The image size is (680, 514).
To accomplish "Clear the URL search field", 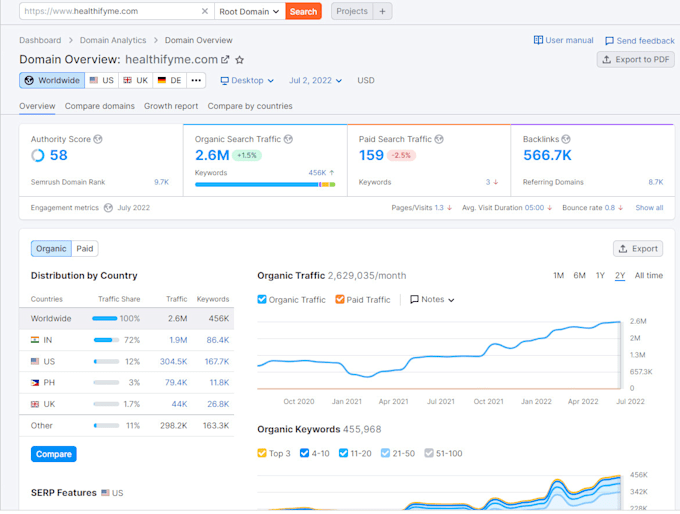I will pyautogui.click(x=205, y=11).
